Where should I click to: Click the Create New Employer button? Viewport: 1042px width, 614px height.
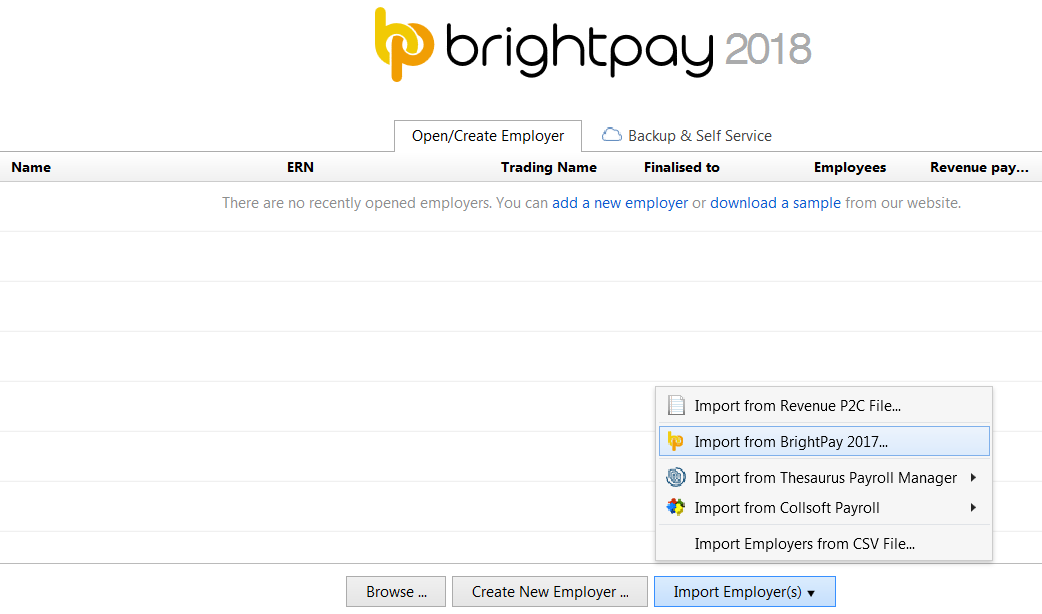550,591
